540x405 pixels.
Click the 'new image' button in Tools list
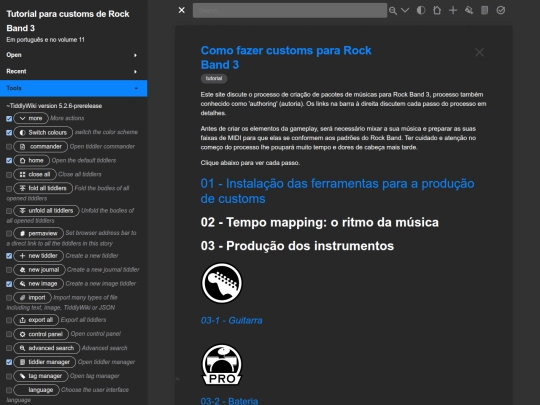[x=39, y=283]
